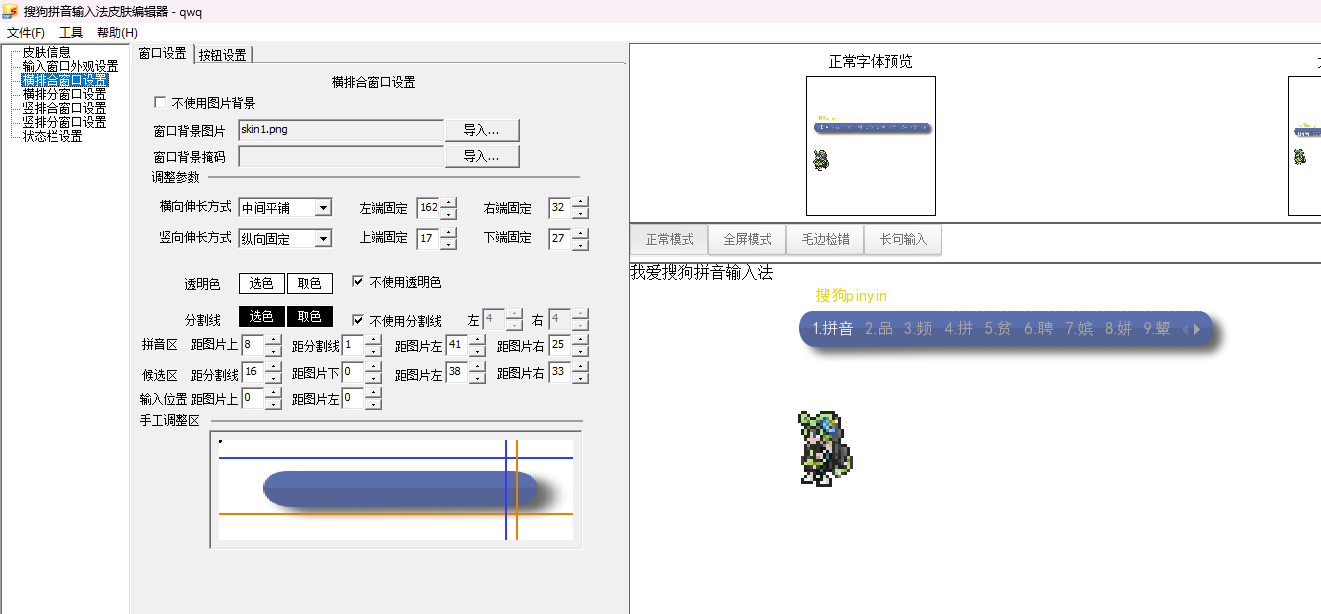This screenshot has height=614, width=1321.
Task: Click the 全屏模式 button
Action: pos(747,240)
